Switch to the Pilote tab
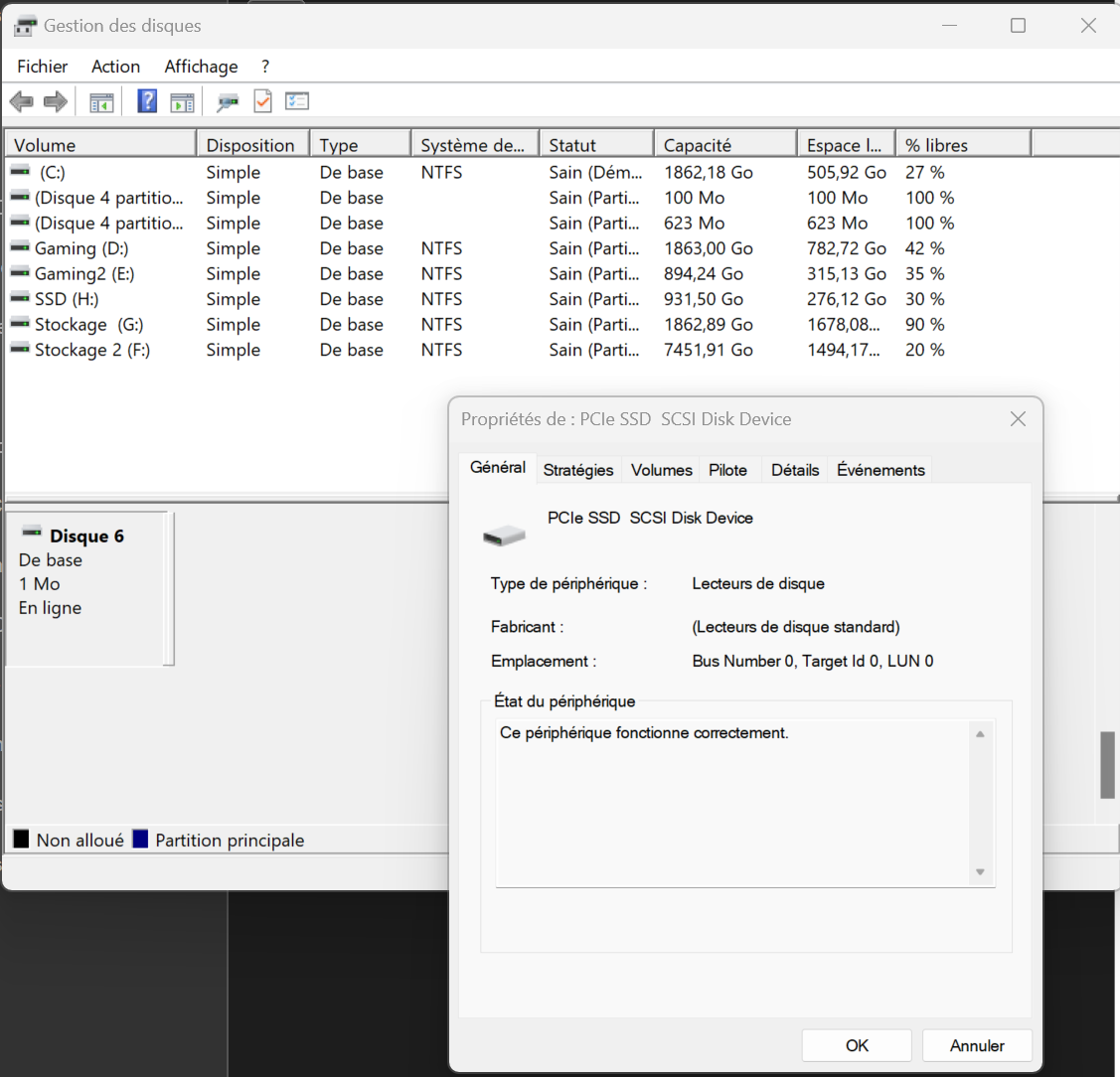Image resolution: width=1120 pixels, height=1077 pixels. pyautogui.click(x=727, y=470)
